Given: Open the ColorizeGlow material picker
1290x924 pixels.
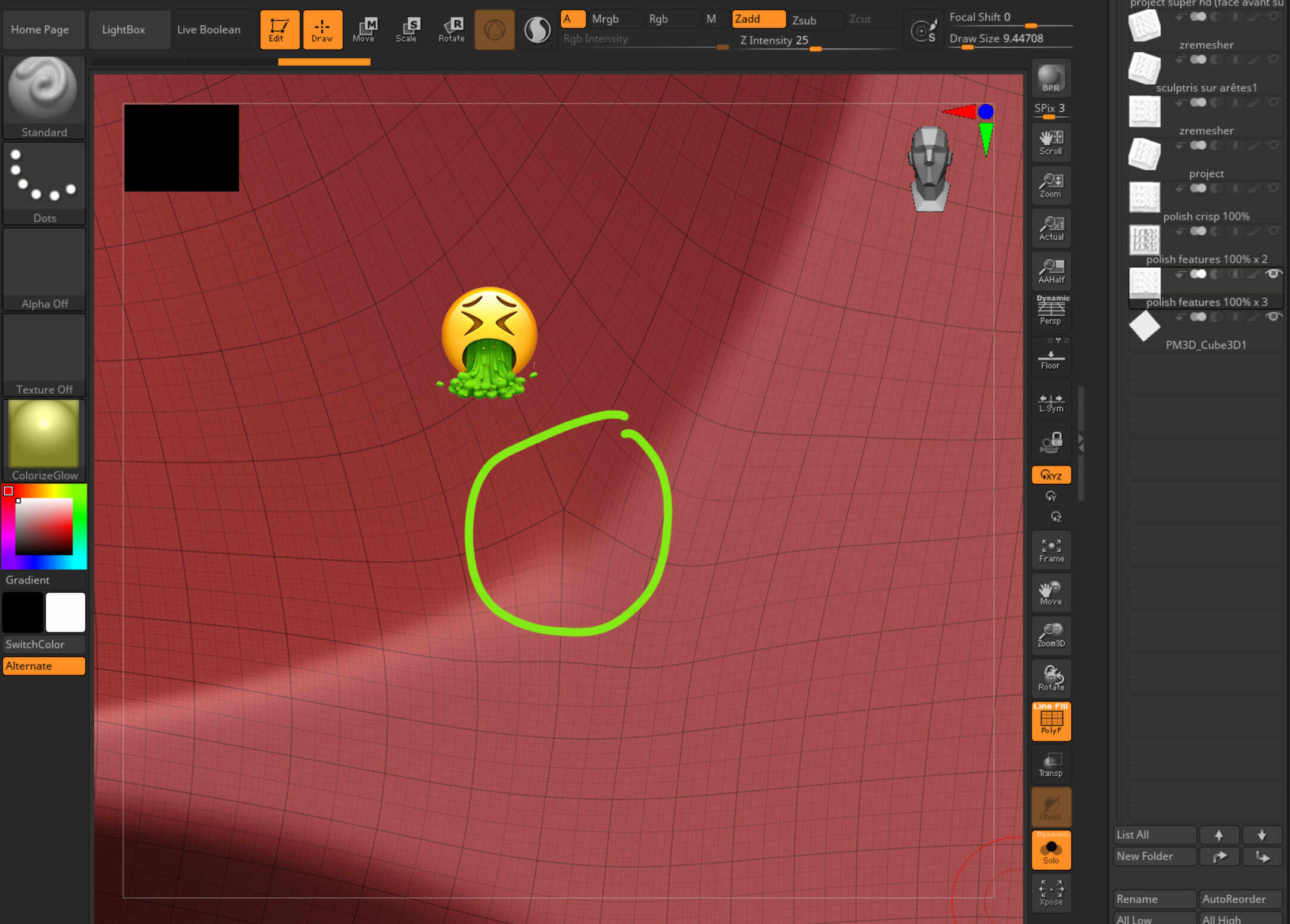Looking at the screenshot, I should tap(44, 441).
